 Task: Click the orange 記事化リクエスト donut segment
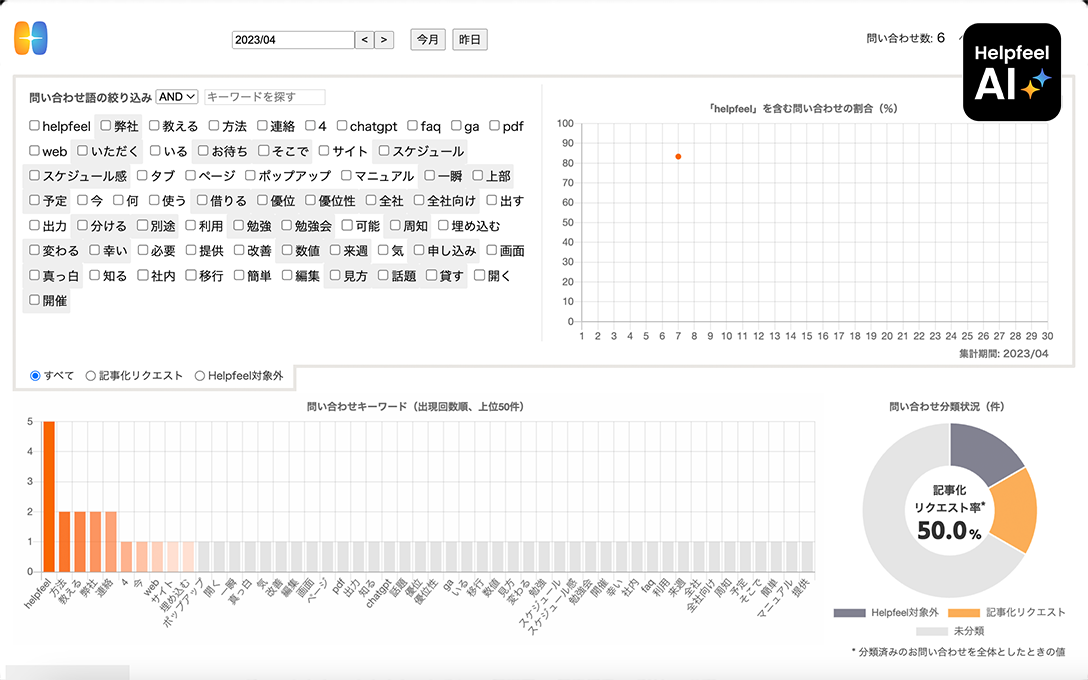[x=1017, y=510]
